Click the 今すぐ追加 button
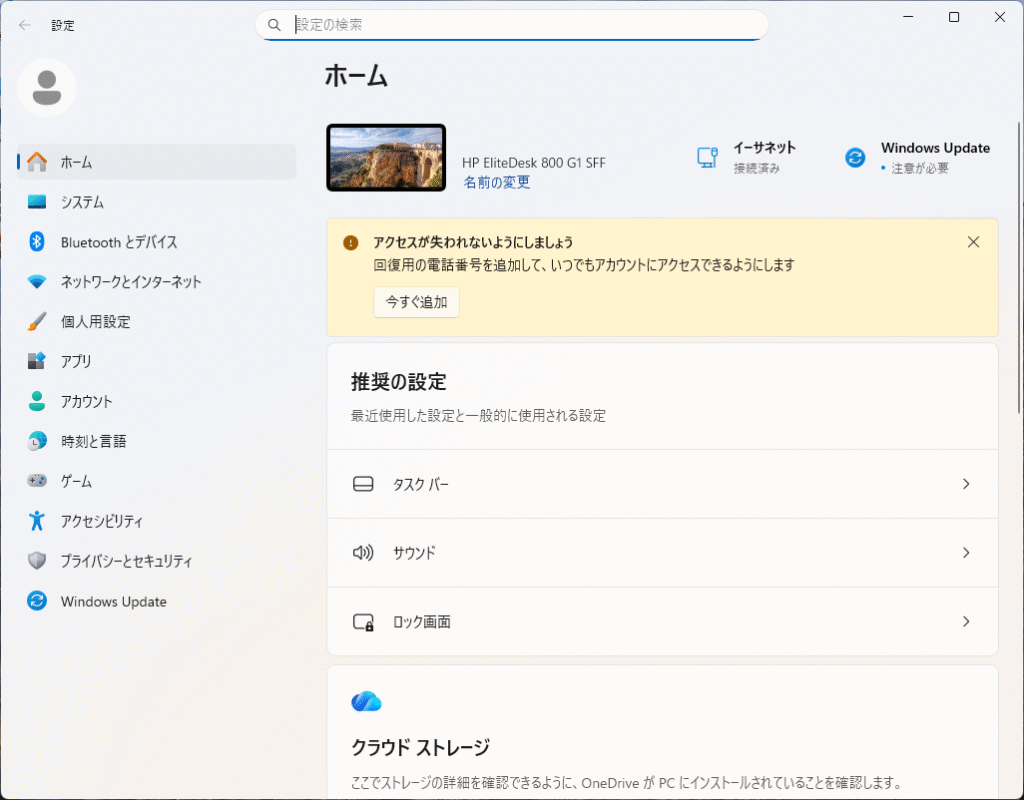The image size is (1024, 800). tap(416, 302)
